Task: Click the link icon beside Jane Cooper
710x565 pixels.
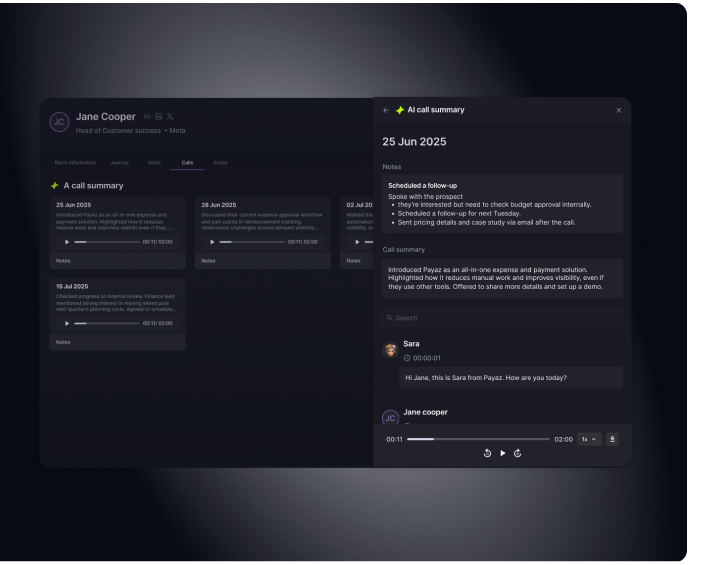Action: (x=147, y=117)
